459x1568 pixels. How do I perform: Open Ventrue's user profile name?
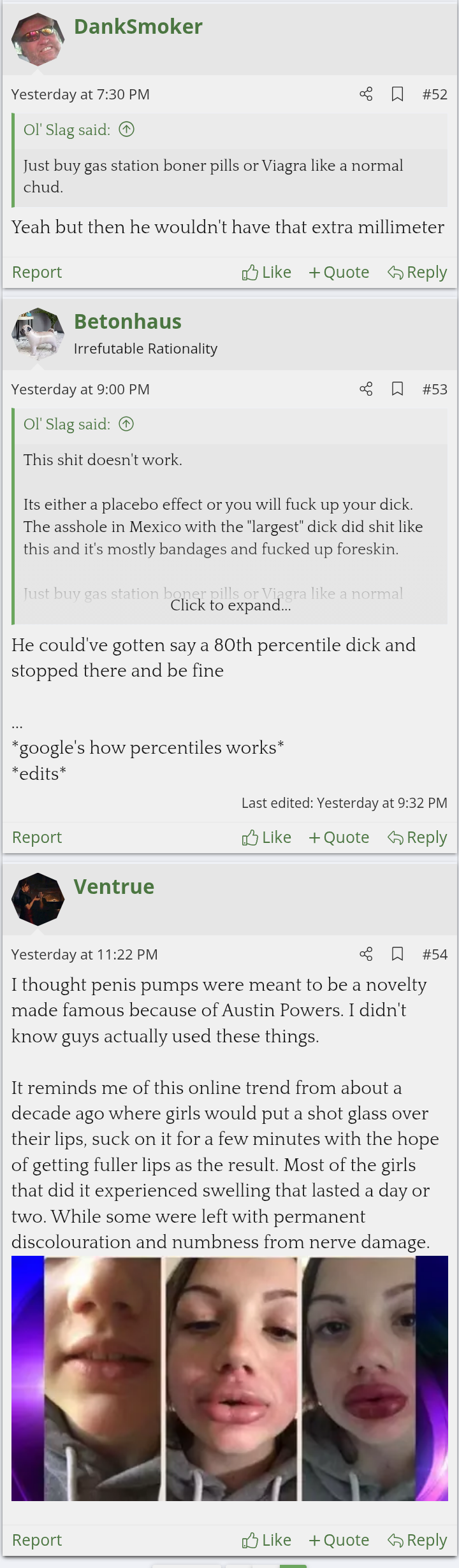pyautogui.click(x=114, y=886)
